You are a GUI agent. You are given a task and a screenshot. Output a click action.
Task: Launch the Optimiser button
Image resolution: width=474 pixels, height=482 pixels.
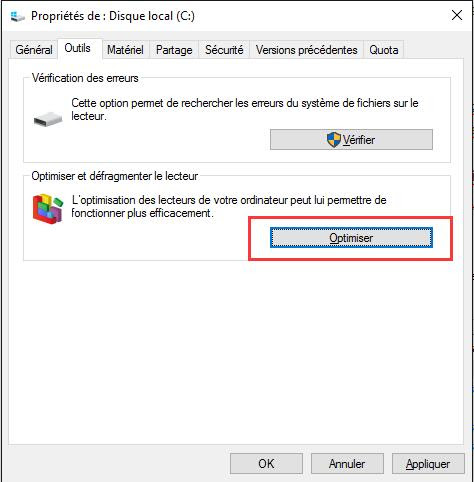[x=351, y=238]
